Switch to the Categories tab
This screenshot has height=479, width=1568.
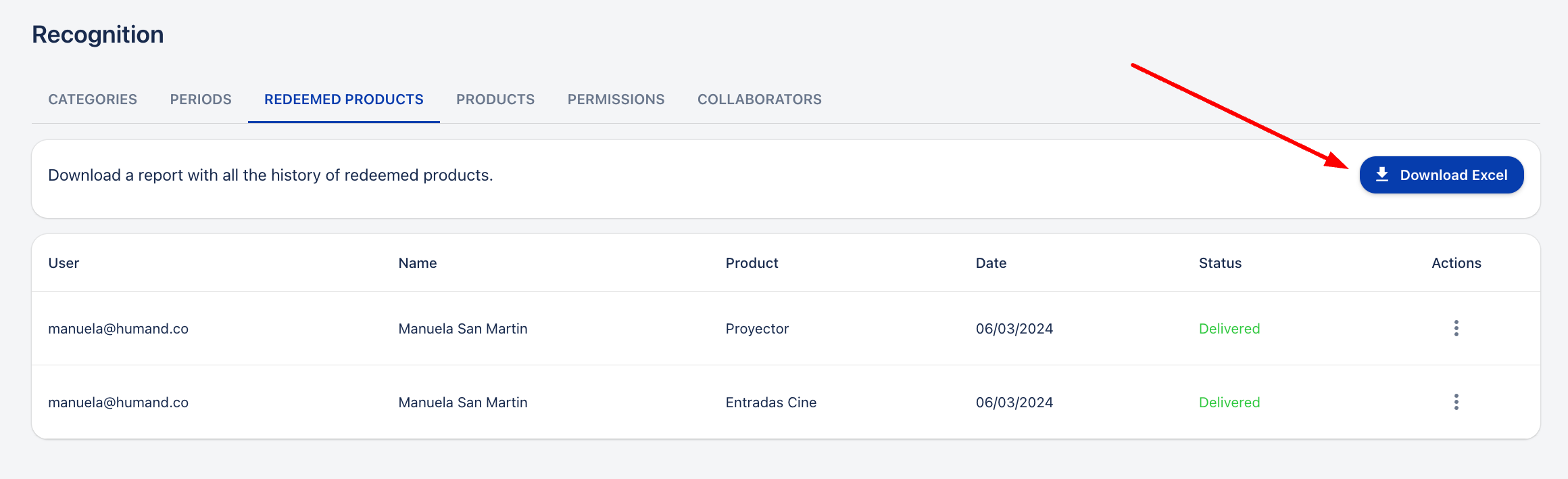point(93,99)
